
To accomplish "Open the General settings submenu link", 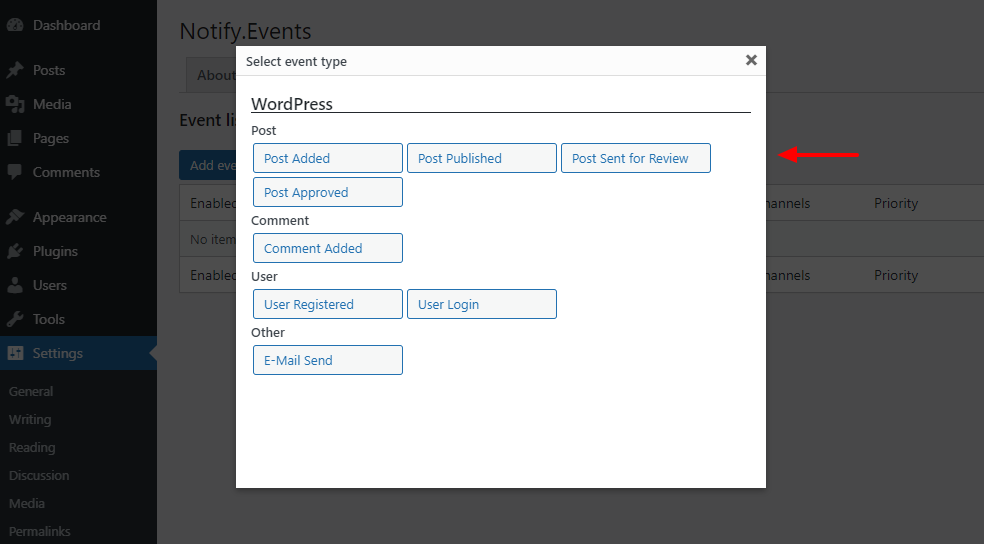I will 31,392.
